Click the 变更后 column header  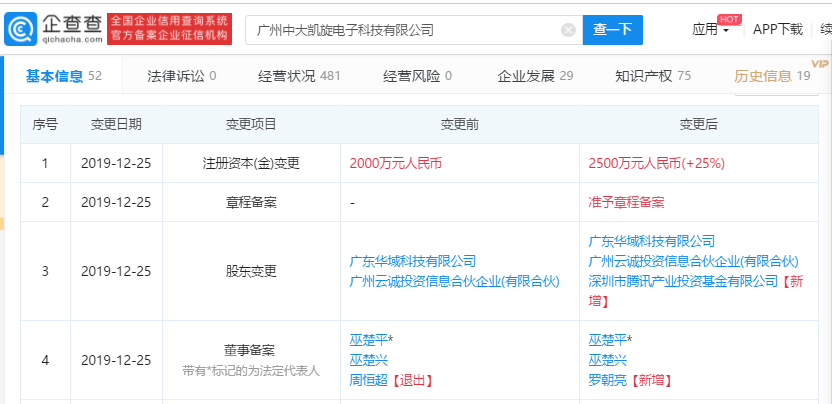(699, 125)
